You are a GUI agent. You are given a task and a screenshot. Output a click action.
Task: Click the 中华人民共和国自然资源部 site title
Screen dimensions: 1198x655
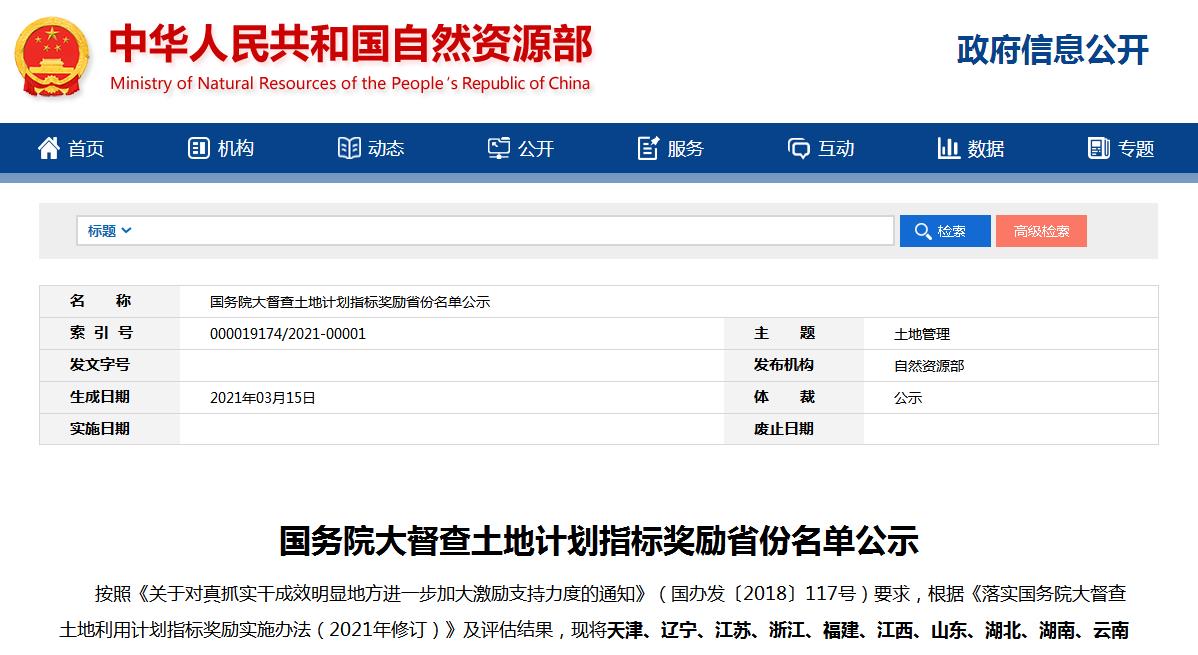pyautogui.click(x=350, y=44)
